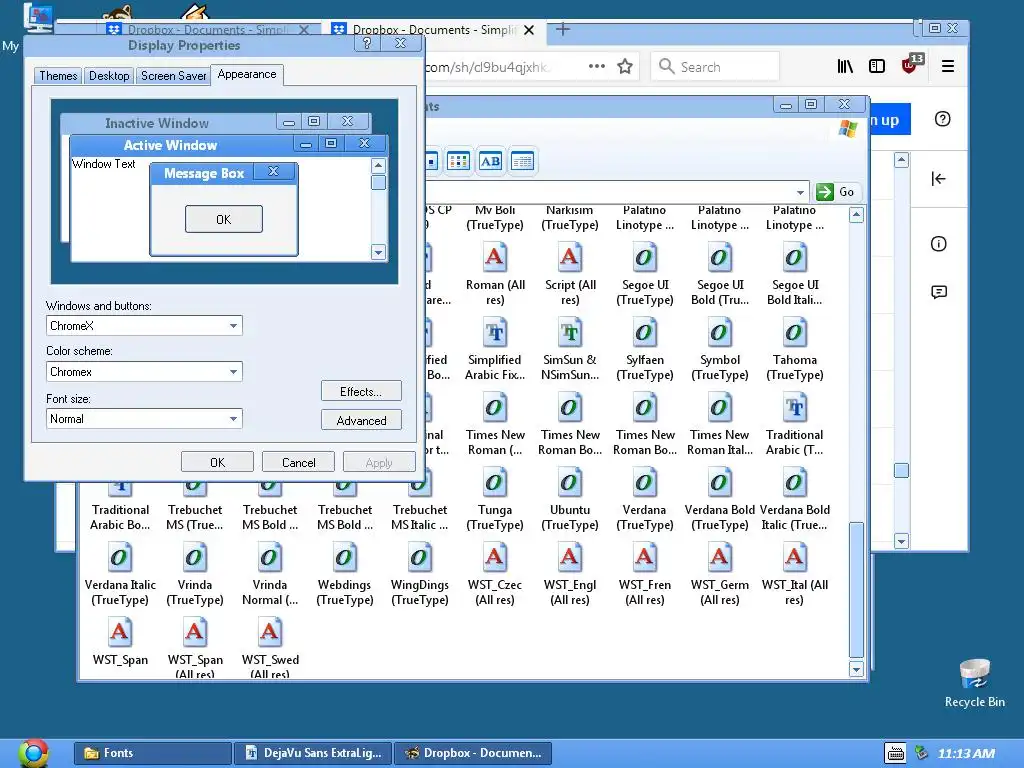The height and width of the screenshot is (768, 1024).
Task: Select the Verdana Bold (TrueType) font icon
Action: coord(720,483)
